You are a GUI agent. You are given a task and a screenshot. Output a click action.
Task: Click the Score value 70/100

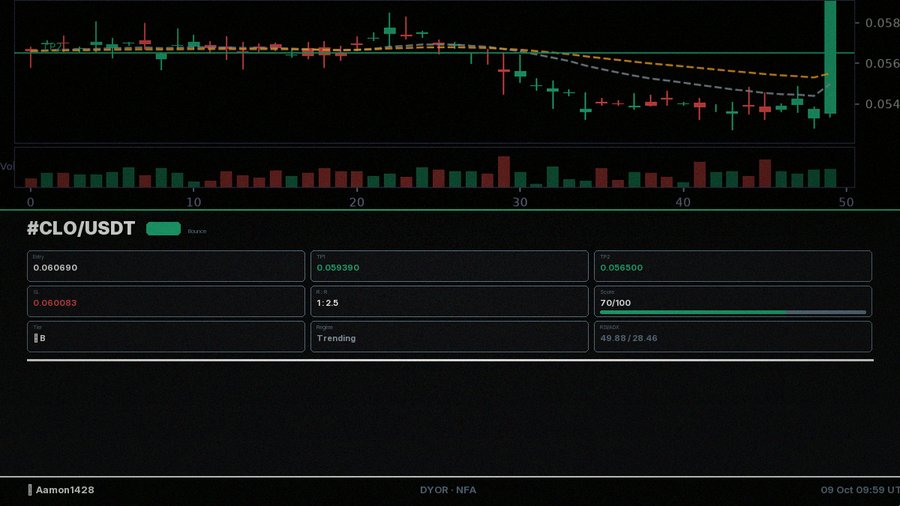pyautogui.click(x=615, y=302)
